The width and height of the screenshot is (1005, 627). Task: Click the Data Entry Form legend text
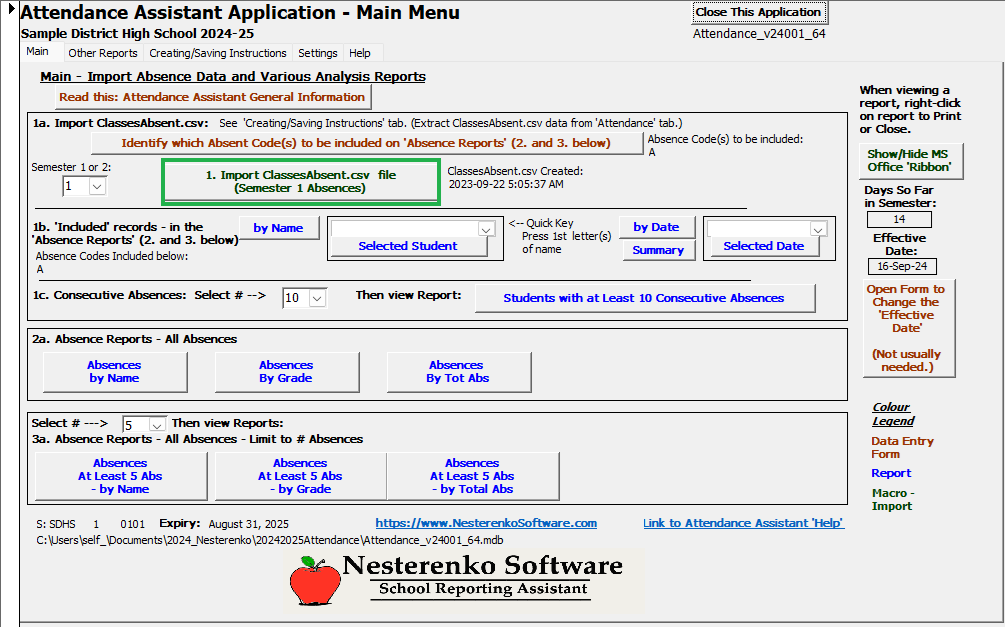click(902, 447)
